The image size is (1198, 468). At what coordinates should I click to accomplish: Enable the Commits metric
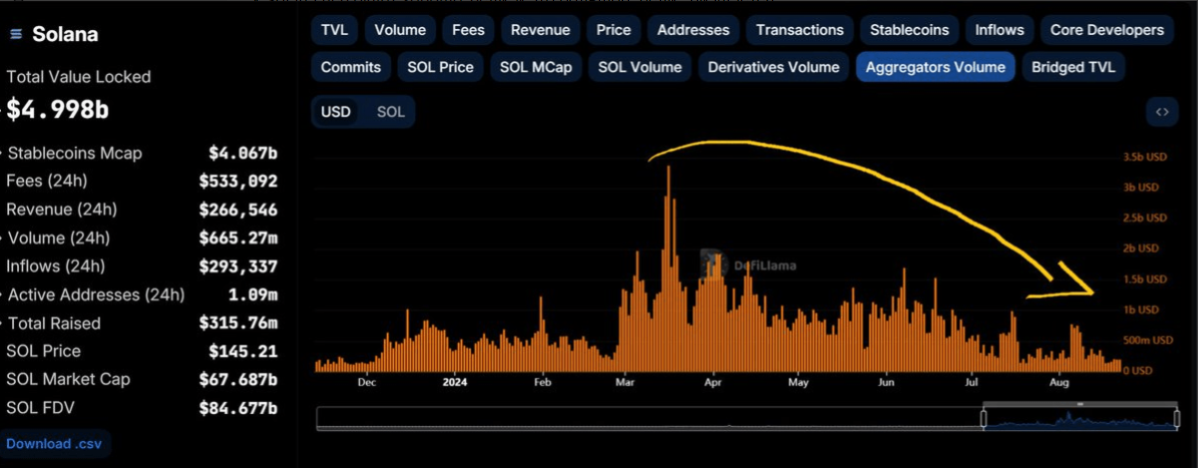coord(351,67)
